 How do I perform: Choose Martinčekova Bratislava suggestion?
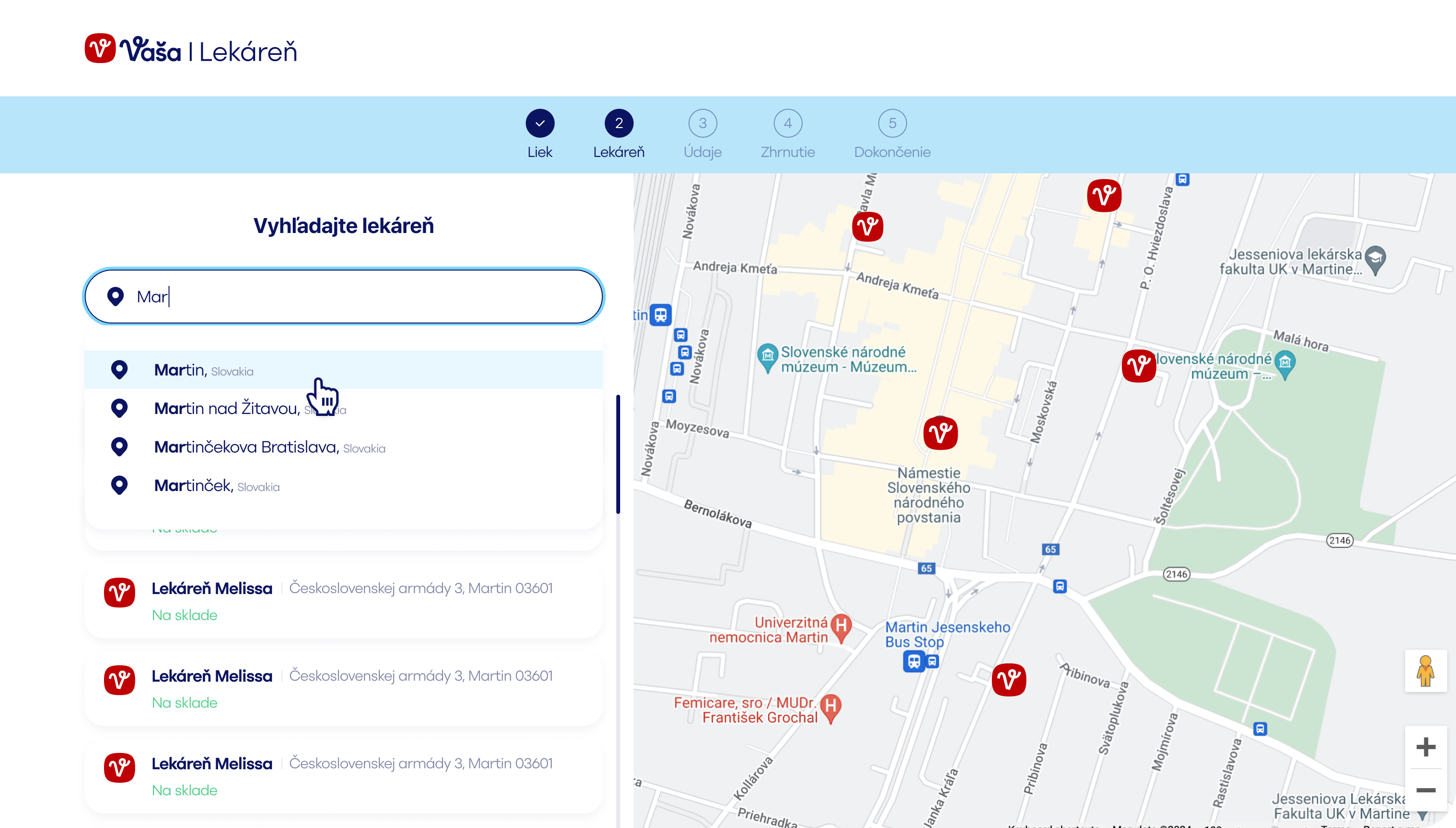coord(343,447)
